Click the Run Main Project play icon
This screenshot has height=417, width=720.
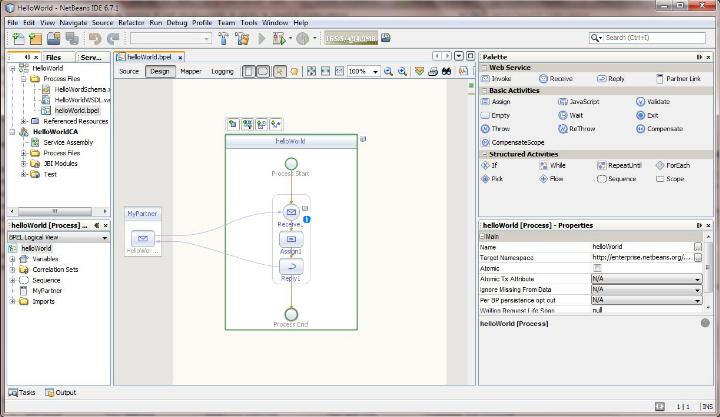(262, 39)
